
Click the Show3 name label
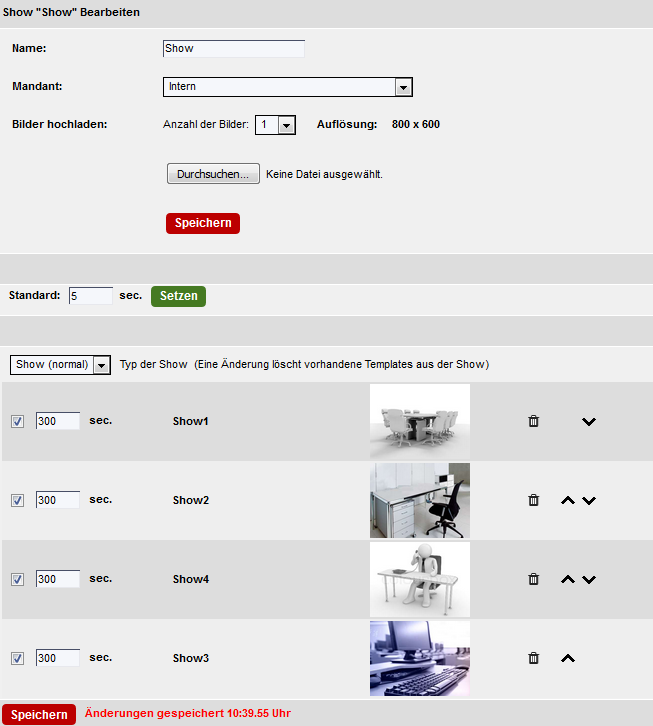point(191,658)
